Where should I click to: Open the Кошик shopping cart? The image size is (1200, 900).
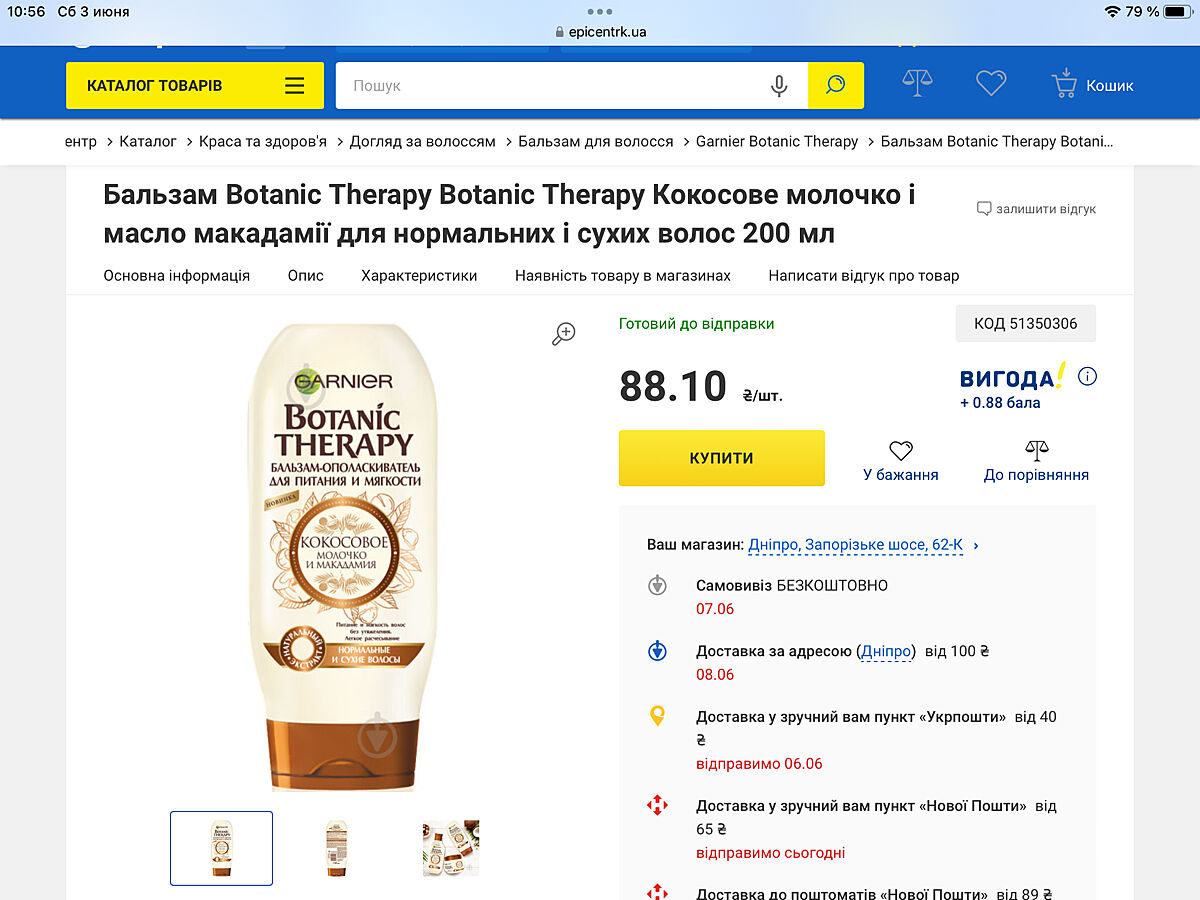click(x=1092, y=85)
